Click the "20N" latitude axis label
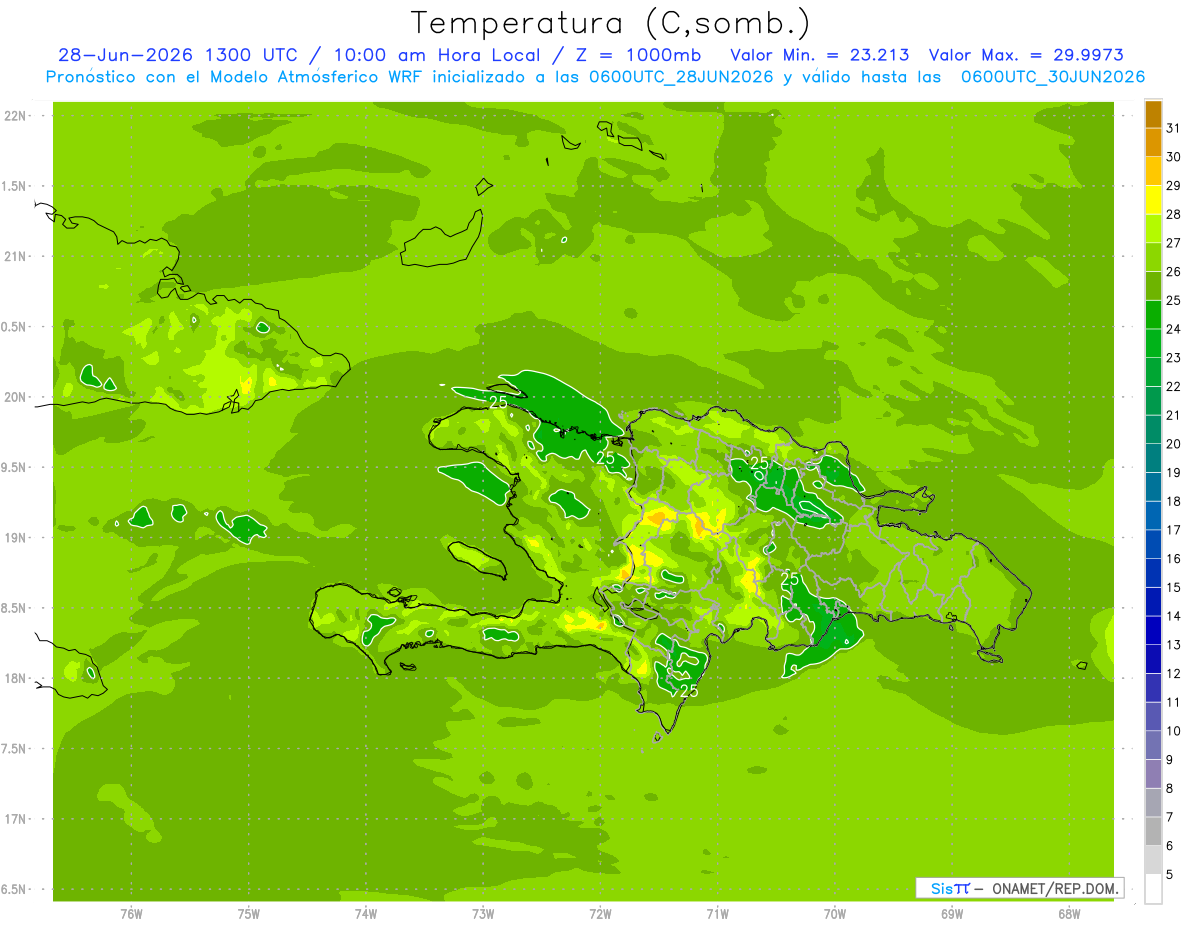This screenshot has width=1200, height=927. click(x=17, y=397)
